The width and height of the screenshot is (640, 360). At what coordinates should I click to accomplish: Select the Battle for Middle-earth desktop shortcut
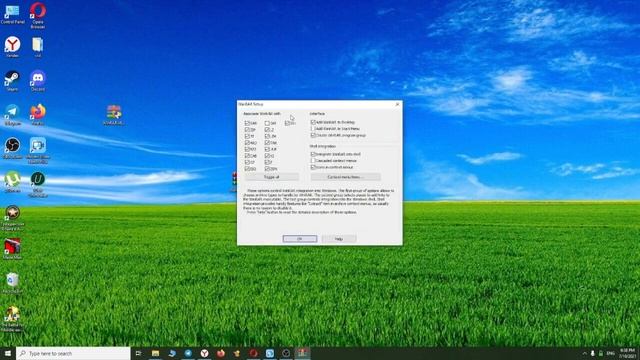[x=12, y=319]
